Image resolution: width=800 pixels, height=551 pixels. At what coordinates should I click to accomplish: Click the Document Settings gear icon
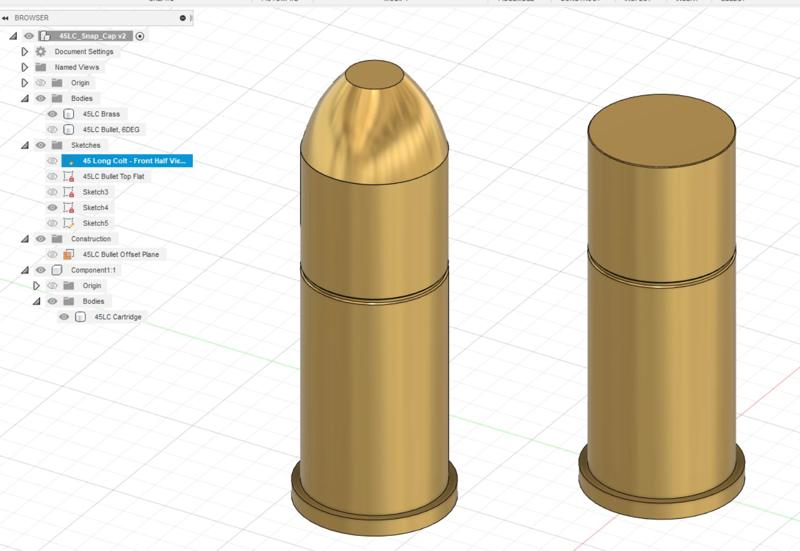(41, 52)
